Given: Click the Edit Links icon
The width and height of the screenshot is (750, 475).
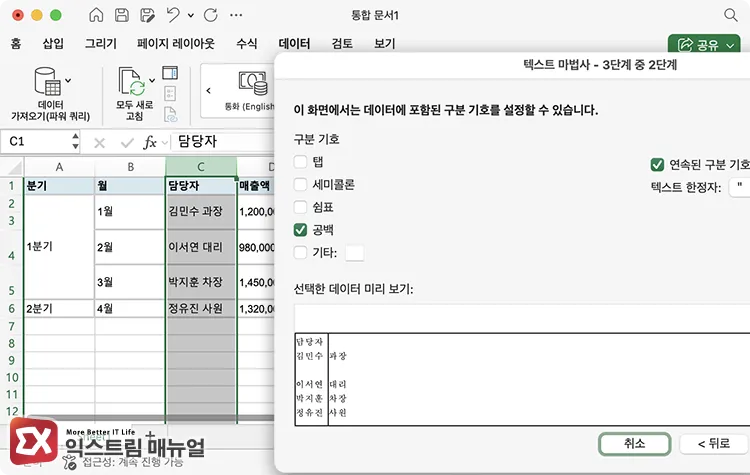Looking at the screenshot, I should click(170, 114).
